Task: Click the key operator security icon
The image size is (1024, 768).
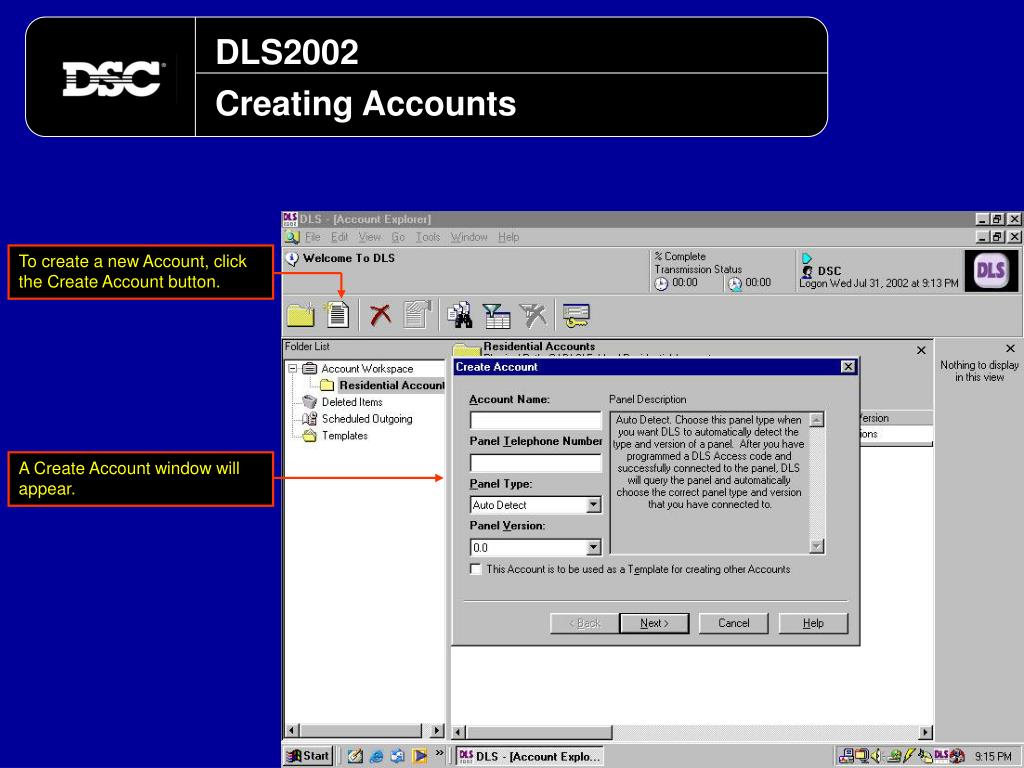Action: coord(576,315)
